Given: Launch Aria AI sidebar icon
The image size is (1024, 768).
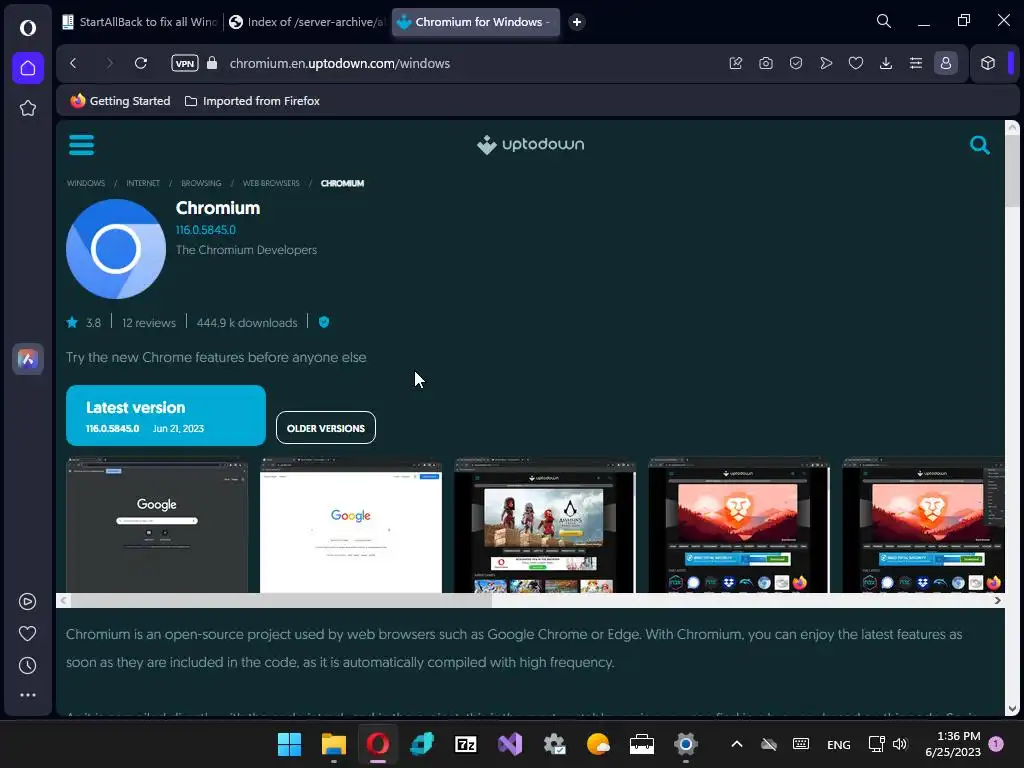Looking at the screenshot, I should (x=27, y=359).
